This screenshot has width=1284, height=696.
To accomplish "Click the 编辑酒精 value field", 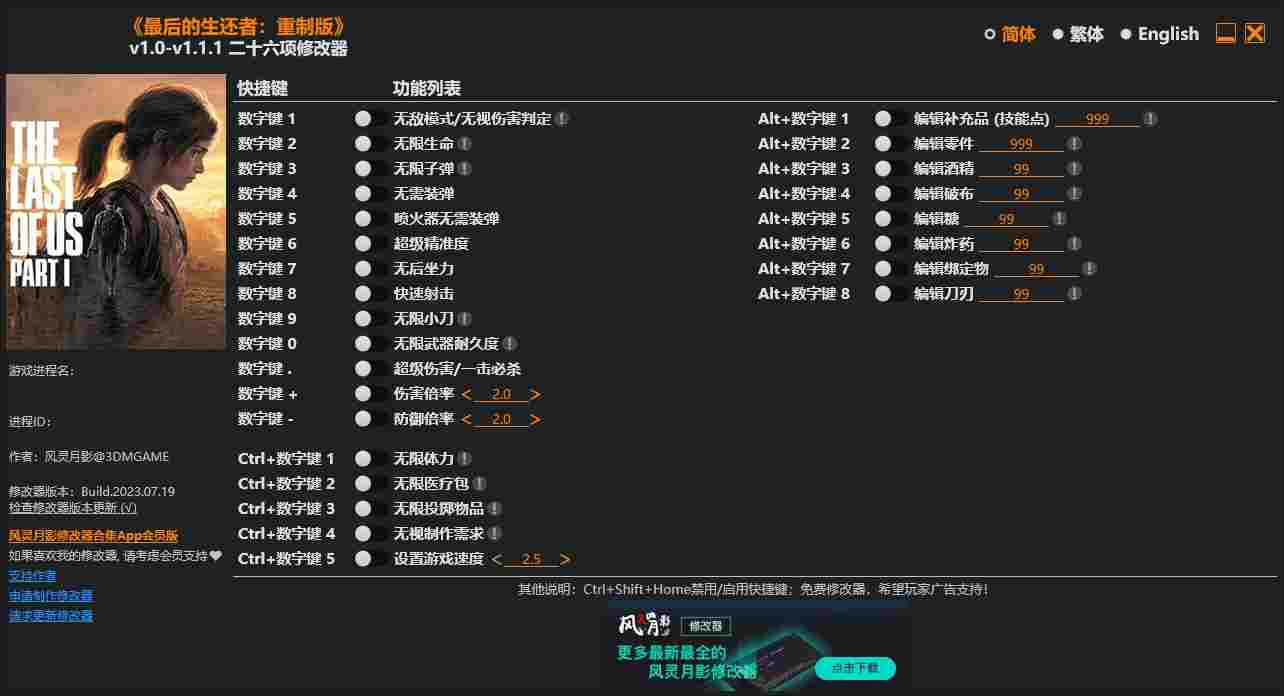I will coord(1021,169).
